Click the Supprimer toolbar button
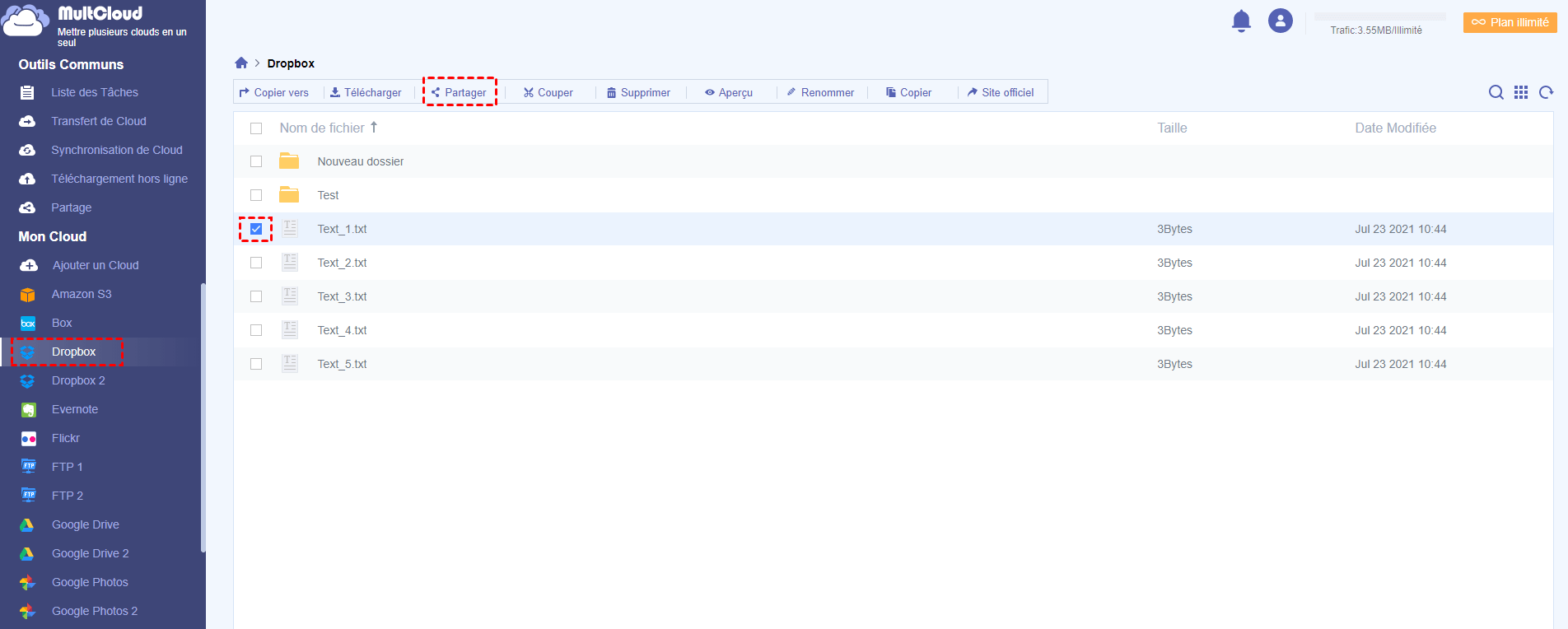 (639, 92)
